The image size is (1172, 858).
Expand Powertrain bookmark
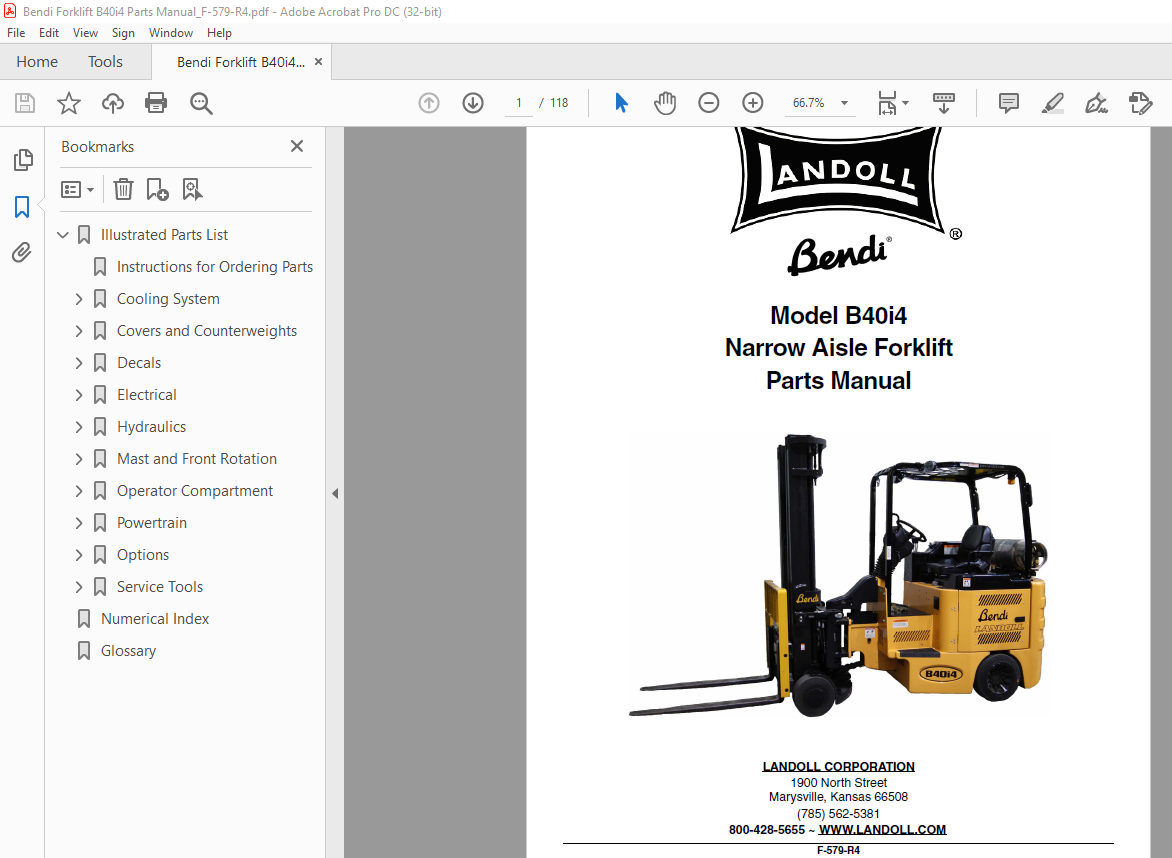(x=78, y=523)
